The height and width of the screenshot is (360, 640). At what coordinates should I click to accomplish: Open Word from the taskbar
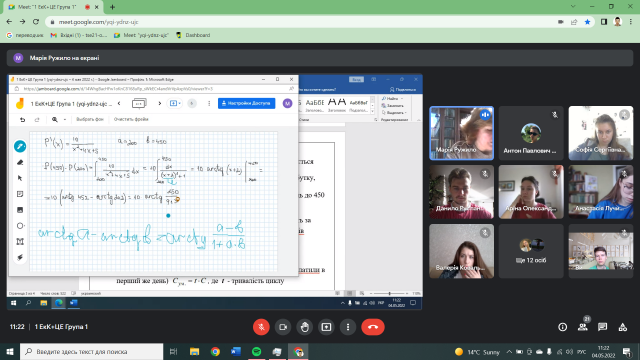pos(236,351)
